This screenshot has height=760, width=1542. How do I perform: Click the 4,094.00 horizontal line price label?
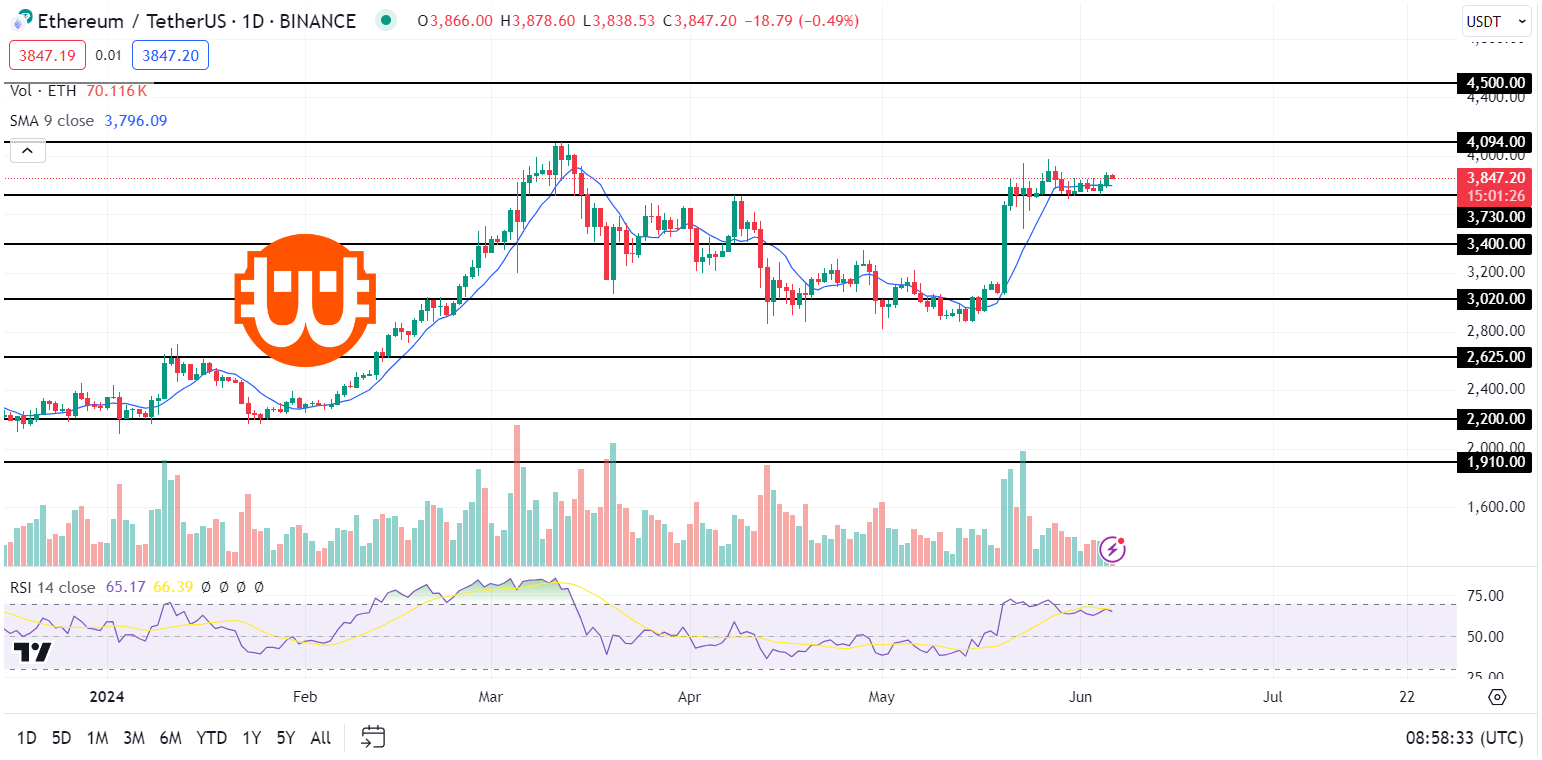point(1494,142)
